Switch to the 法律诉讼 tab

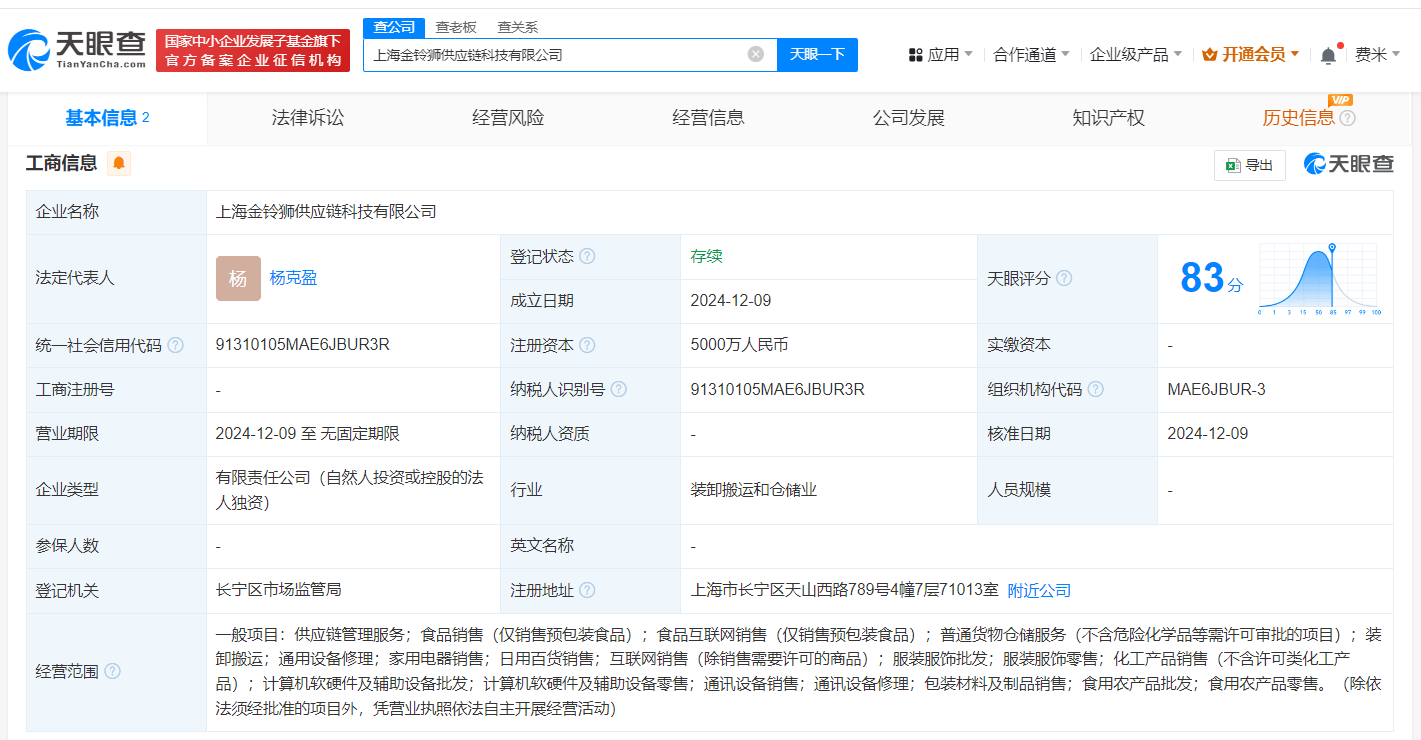click(307, 118)
